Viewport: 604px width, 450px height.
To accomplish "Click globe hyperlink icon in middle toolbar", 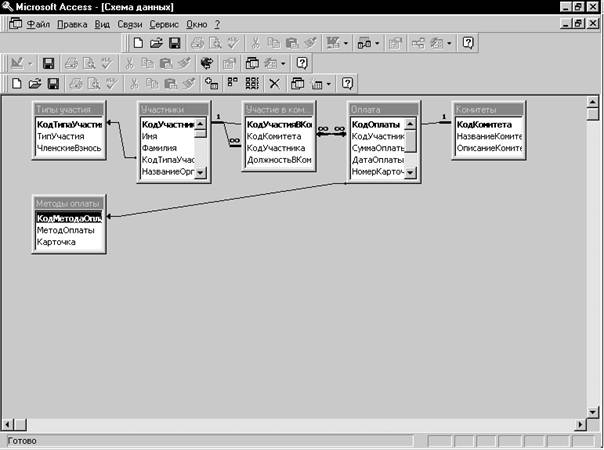I will point(207,63).
